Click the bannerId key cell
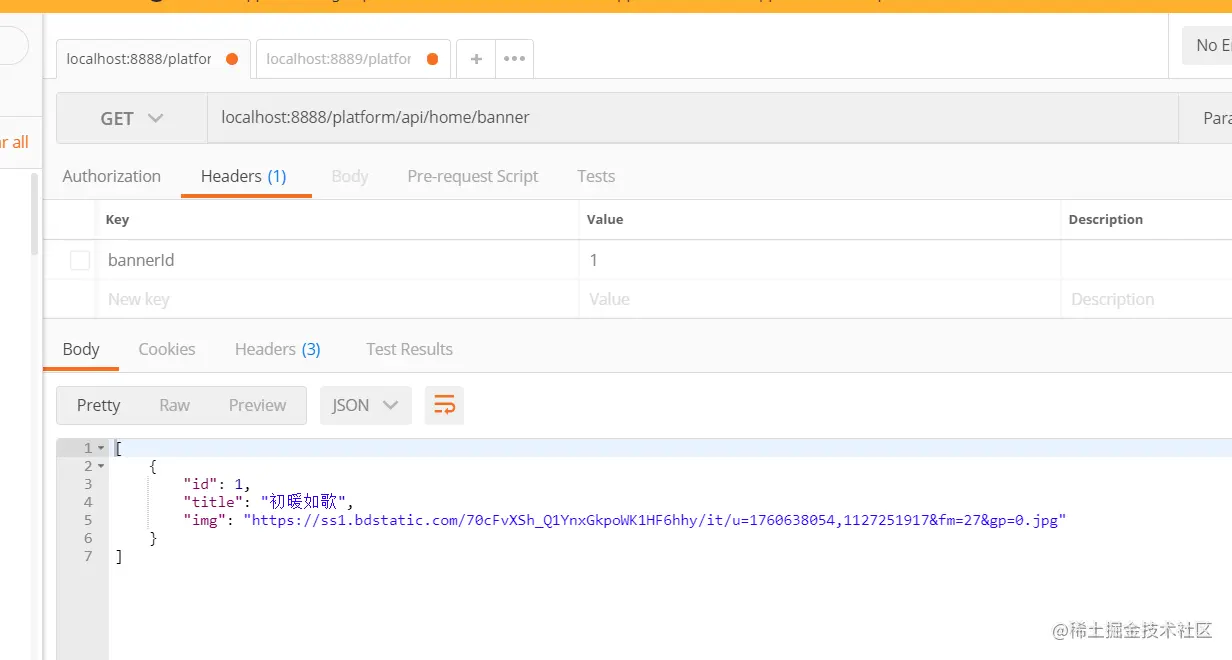Image resolution: width=1232 pixels, height=660 pixels. tap(339, 260)
